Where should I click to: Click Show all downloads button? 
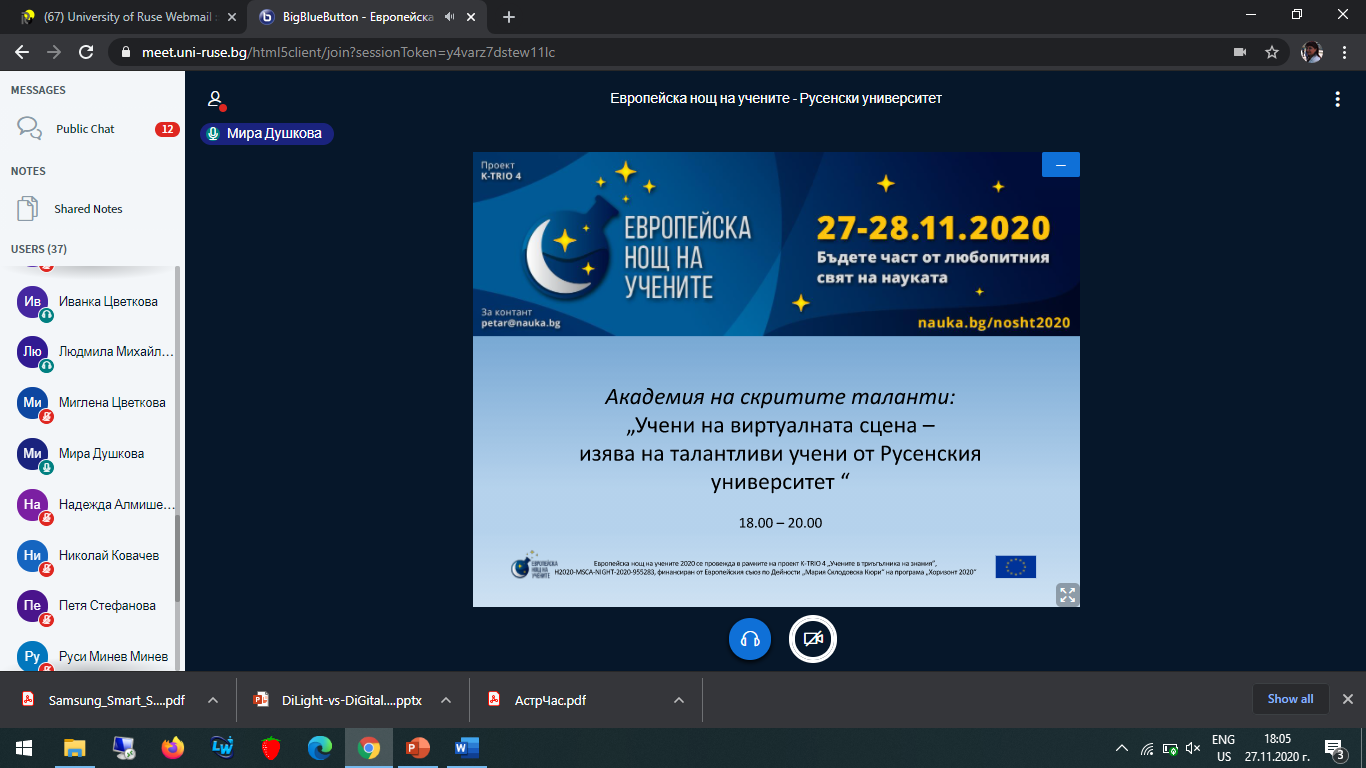1290,699
